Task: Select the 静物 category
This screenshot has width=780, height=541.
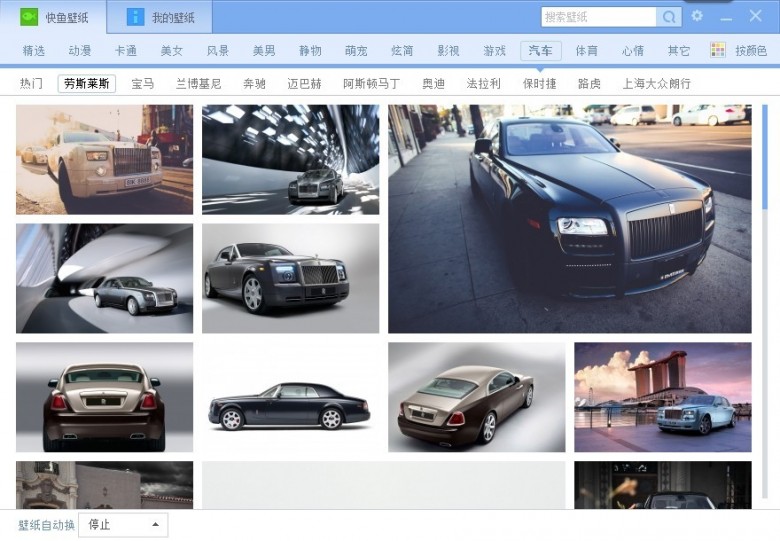Action: click(x=310, y=51)
